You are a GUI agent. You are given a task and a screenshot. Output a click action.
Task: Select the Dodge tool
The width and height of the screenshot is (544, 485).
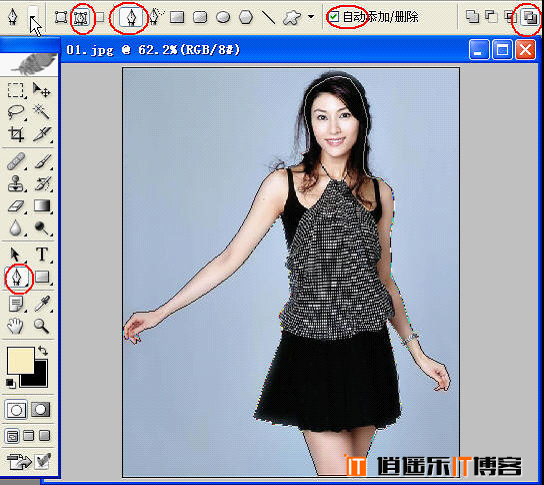click(42, 228)
